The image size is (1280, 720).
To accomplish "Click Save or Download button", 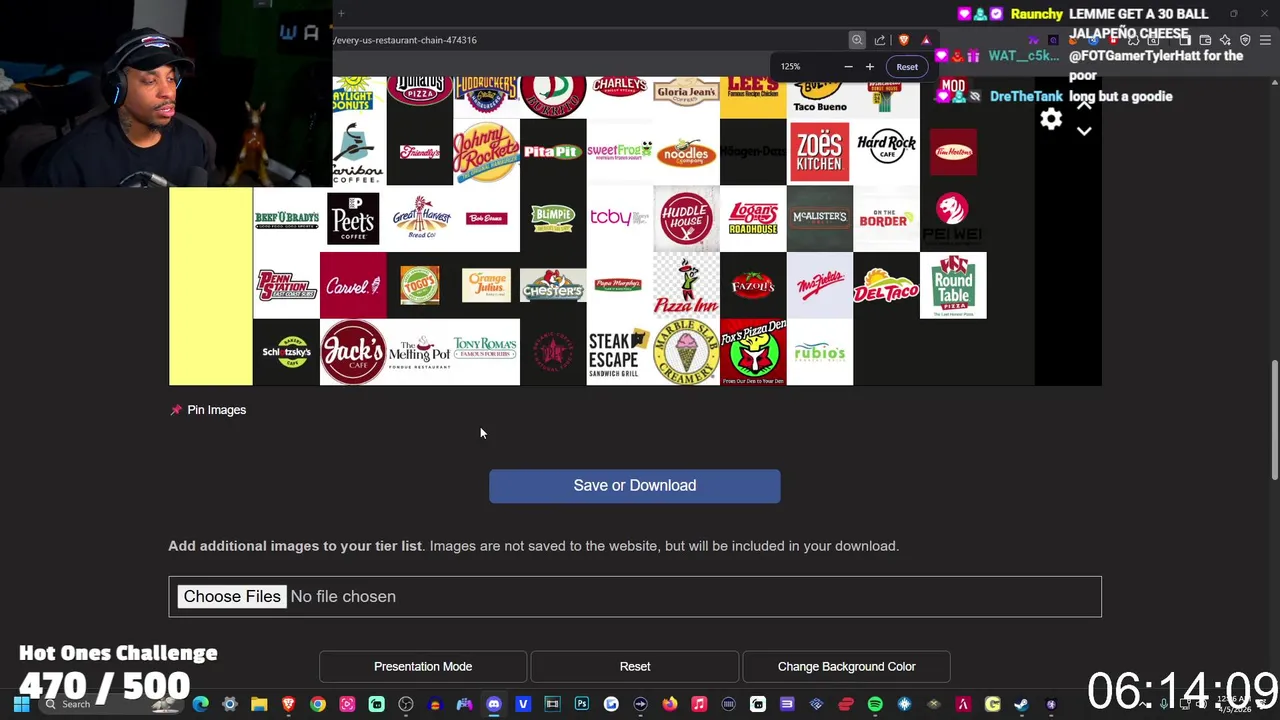I will [x=635, y=486].
